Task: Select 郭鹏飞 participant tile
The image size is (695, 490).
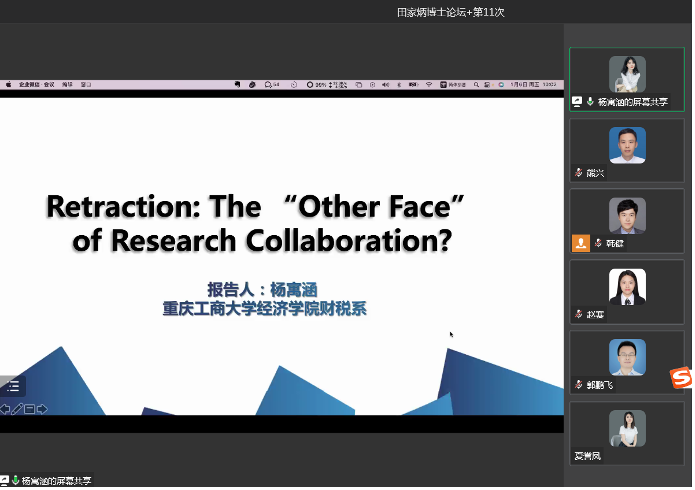Action: coord(627,358)
